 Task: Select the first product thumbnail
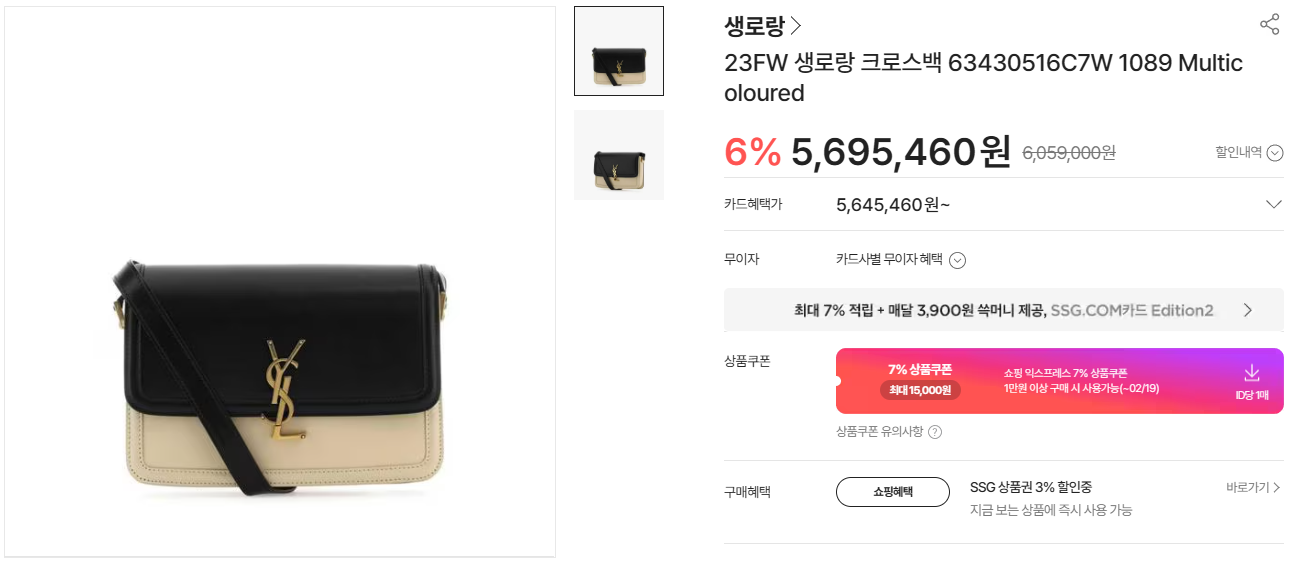click(x=619, y=51)
